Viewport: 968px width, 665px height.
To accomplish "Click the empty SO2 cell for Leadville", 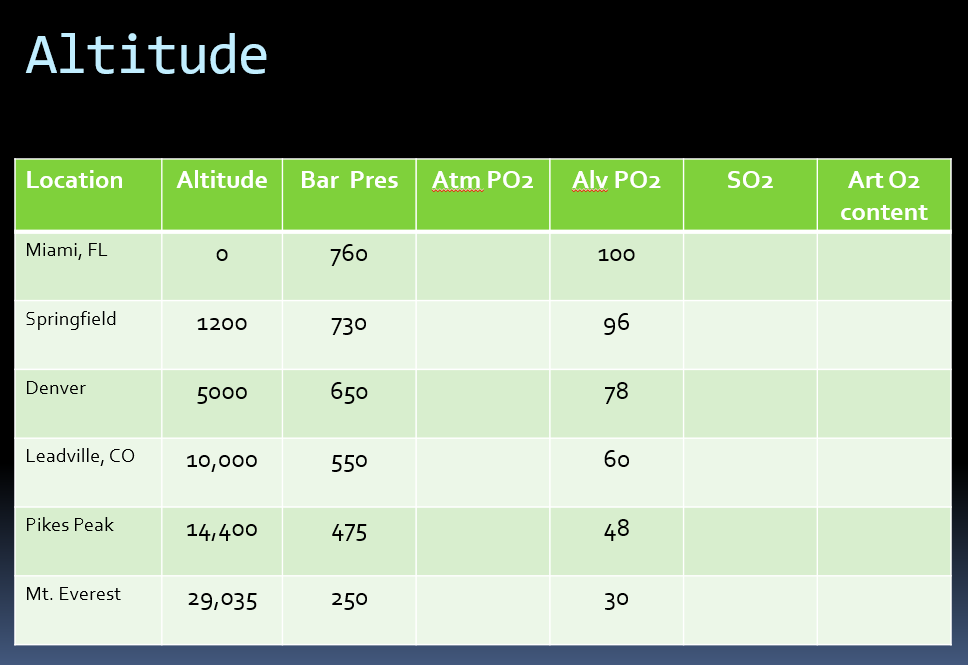I will [x=750, y=472].
